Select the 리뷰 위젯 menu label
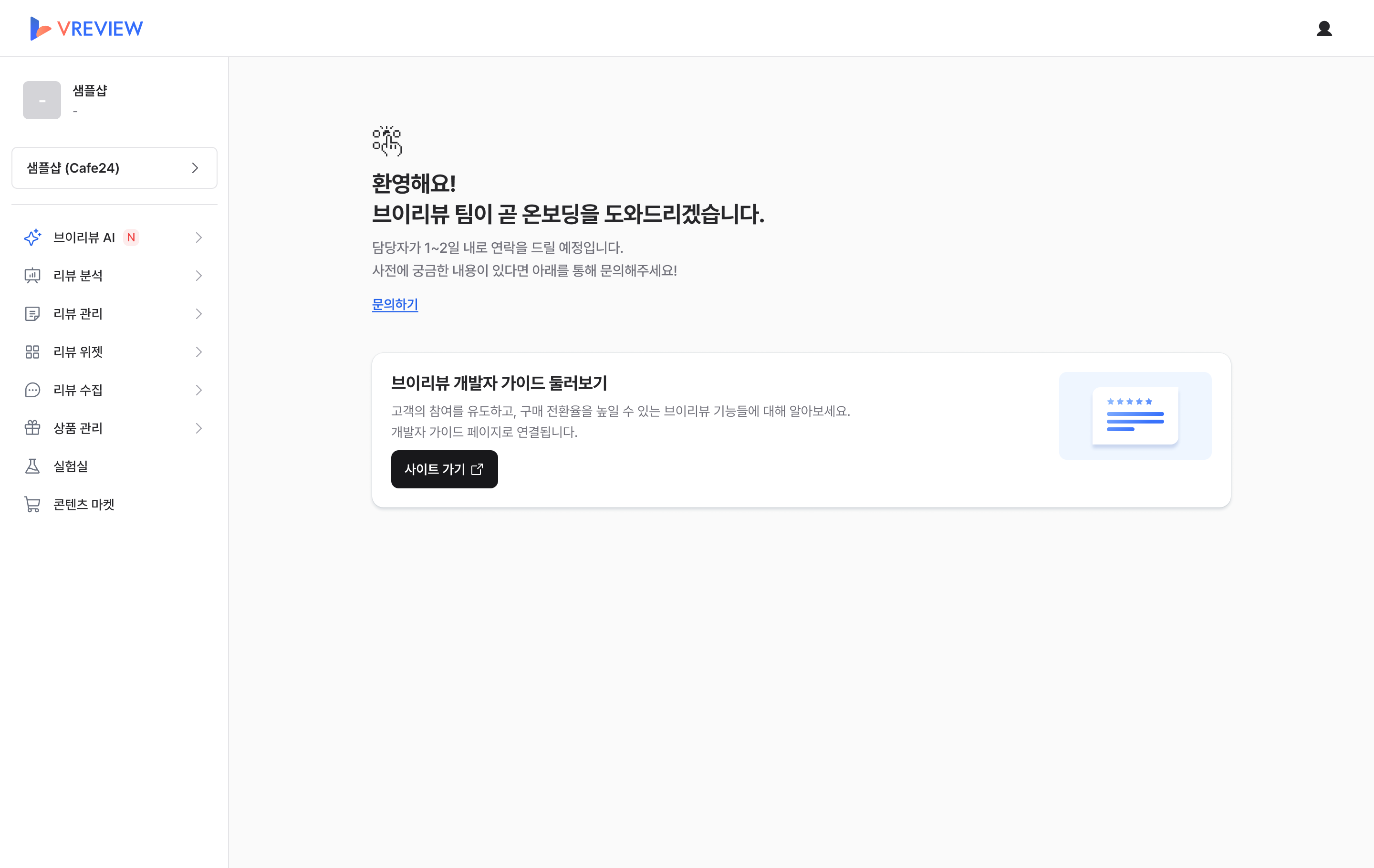This screenshot has height=868, width=1374. (x=78, y=352)
